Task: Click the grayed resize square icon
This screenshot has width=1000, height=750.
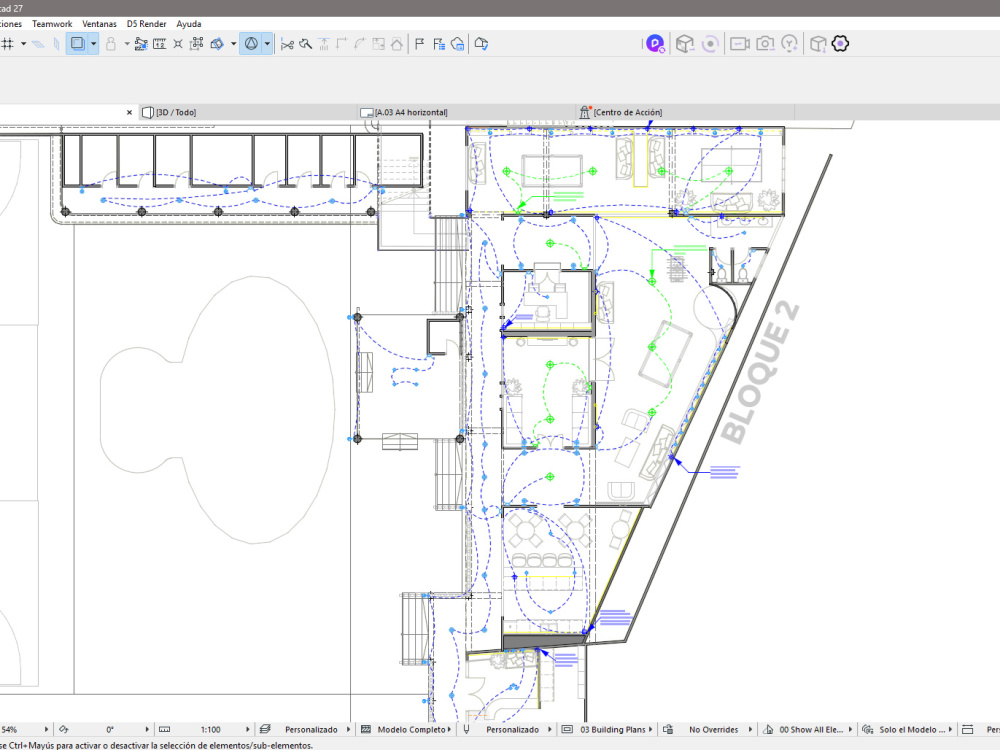Action: click(x=378, y=44)
